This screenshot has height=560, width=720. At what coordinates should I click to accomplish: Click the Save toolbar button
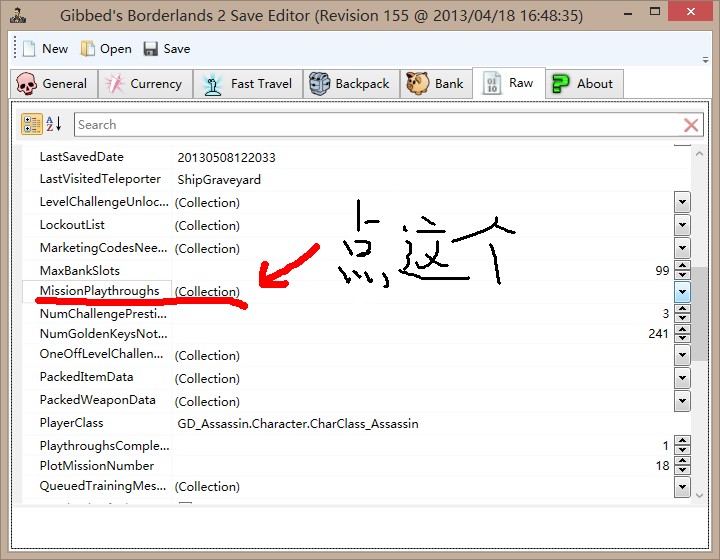pyautogui.click(x=167, y=49)
